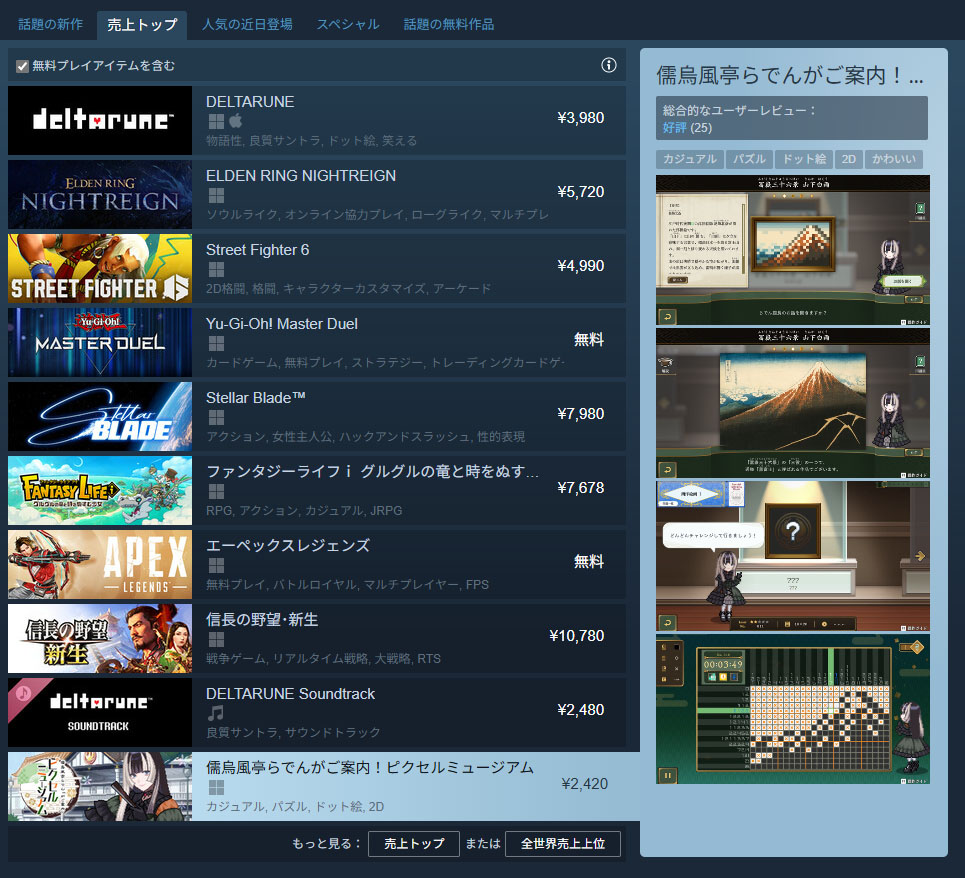Open Apex Legends capsule image
This screenshot has width=965, height=878.
pyautogui.click(x=100, y=564)
